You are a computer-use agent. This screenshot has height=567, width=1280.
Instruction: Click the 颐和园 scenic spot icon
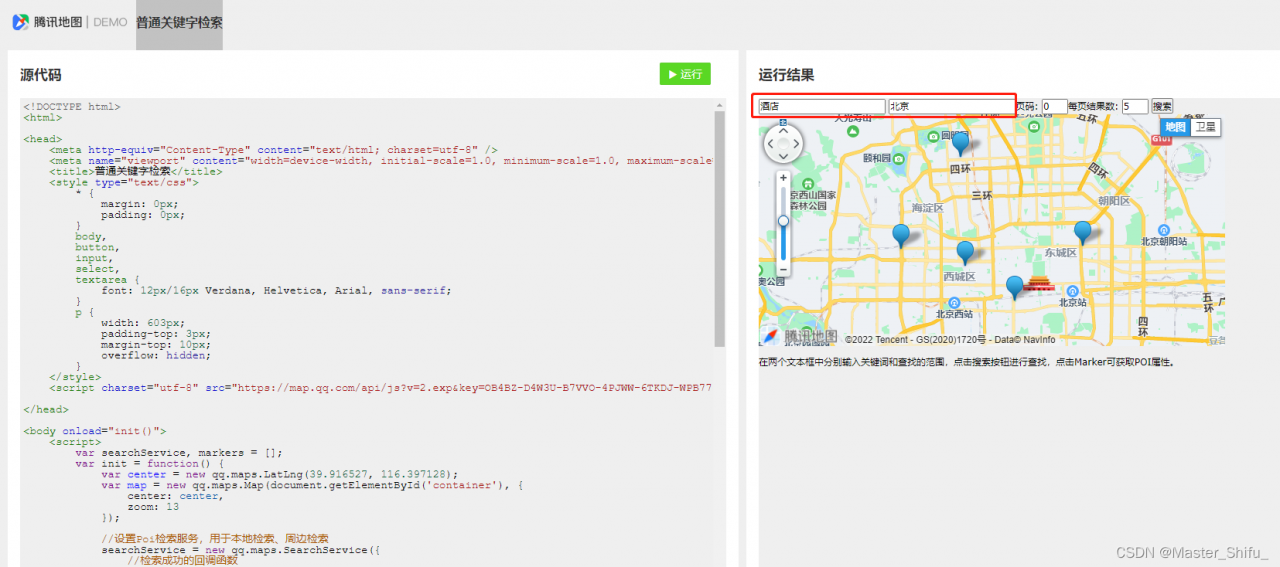point(898,158)
